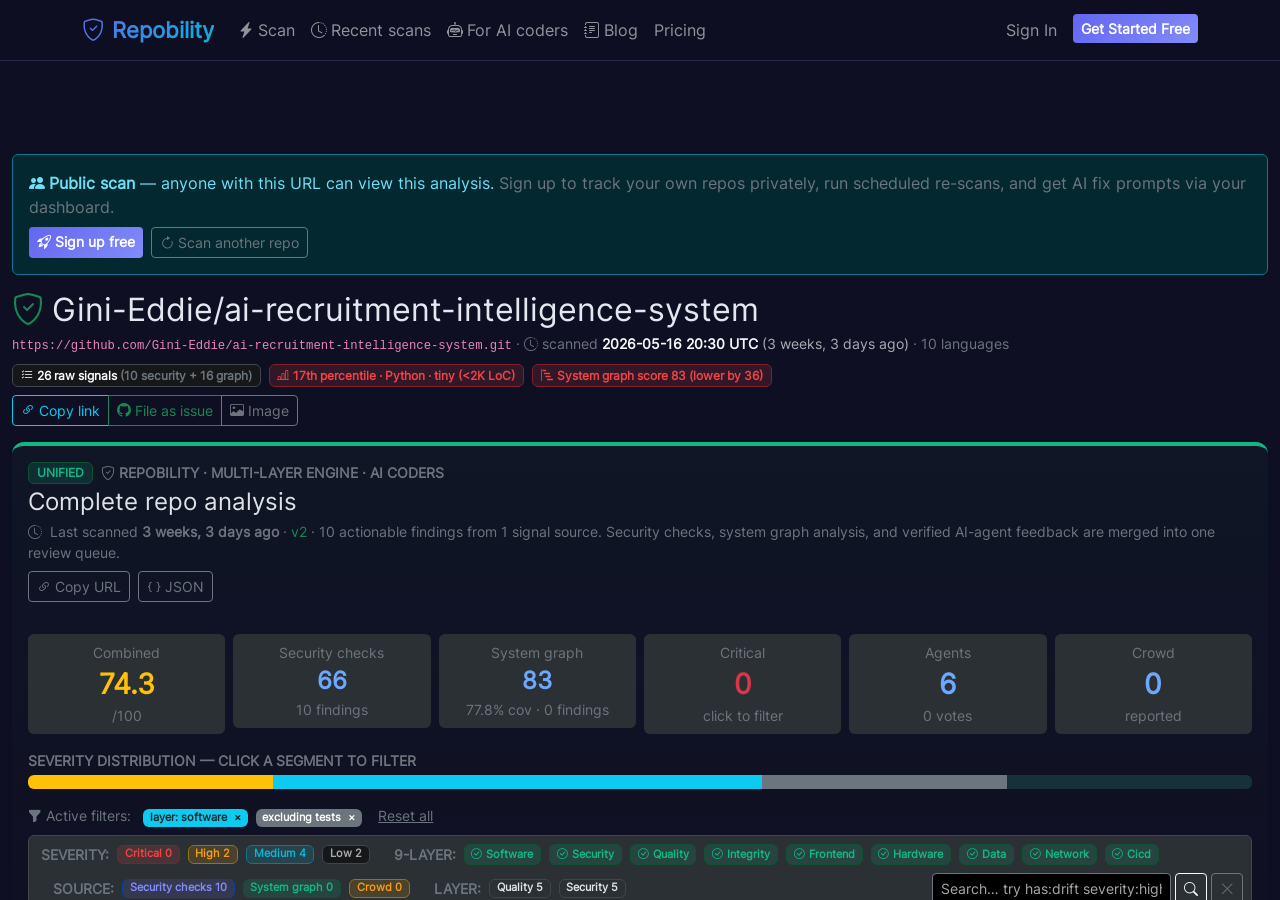The width and height of the screenshot is (1280, 900).
Task: Click File as issue button
Action: (x=165, y=410)
